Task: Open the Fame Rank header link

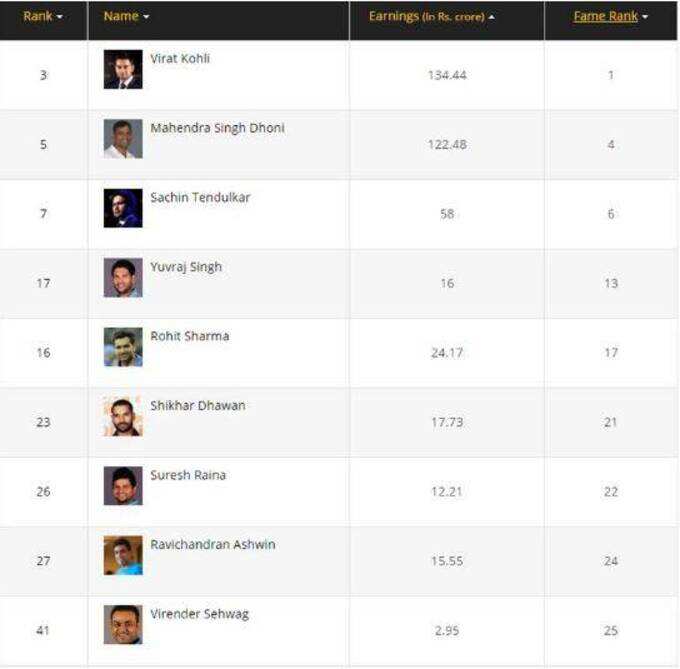Action: tap(605, 16)
